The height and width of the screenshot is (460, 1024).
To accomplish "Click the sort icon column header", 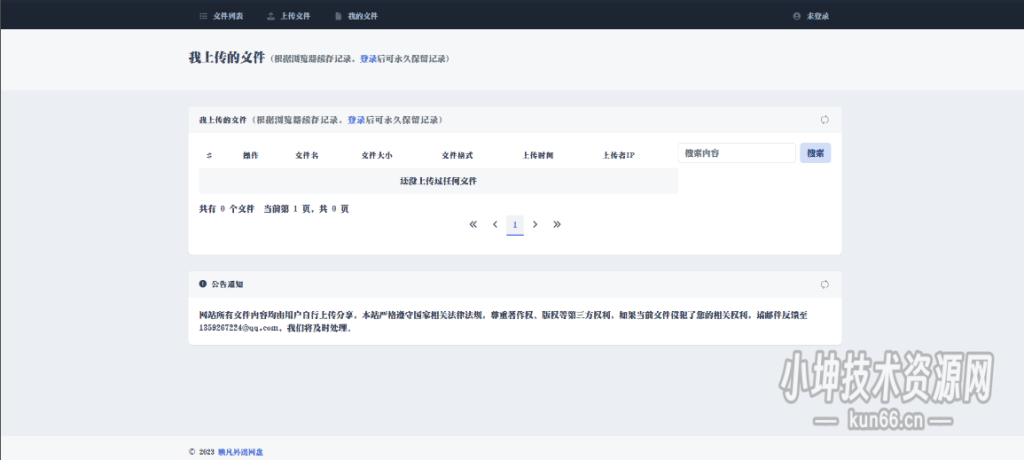I will click(209, 156).
